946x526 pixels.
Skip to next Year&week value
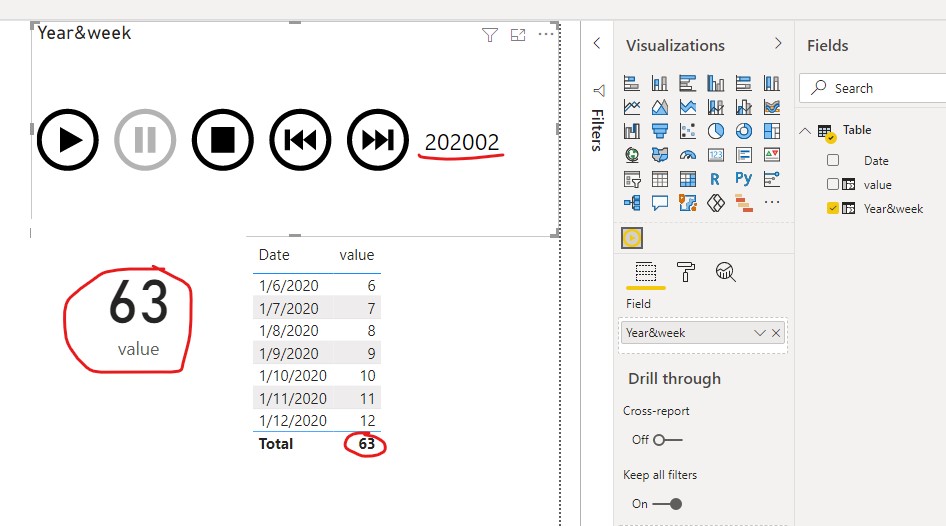(x=378, y=140)
